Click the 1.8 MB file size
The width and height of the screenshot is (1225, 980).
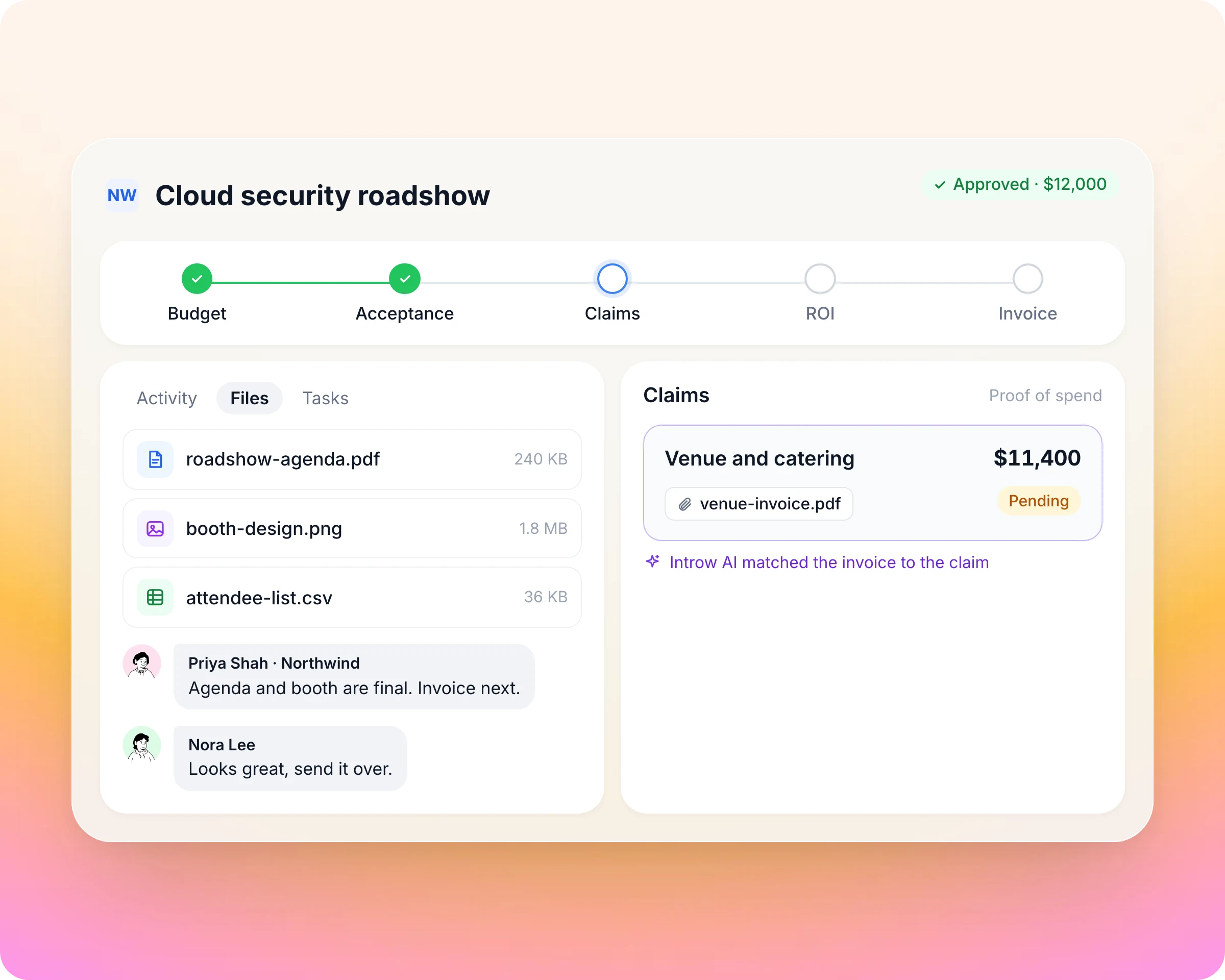(x=543, y=528)
